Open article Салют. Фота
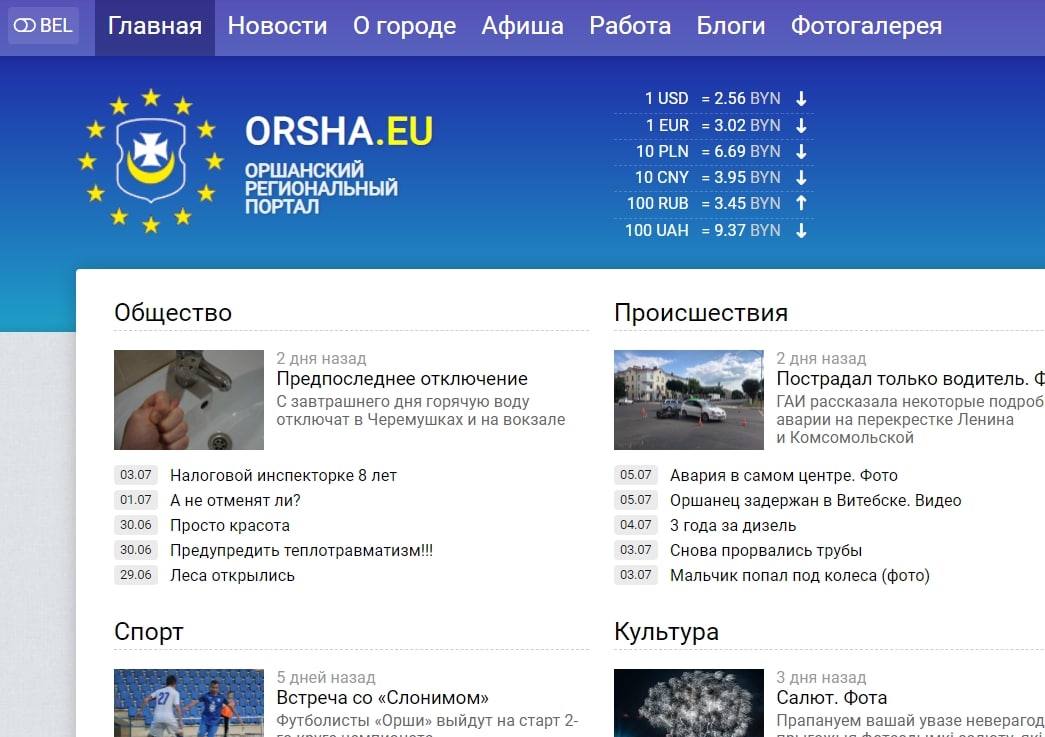 [832, 698]
